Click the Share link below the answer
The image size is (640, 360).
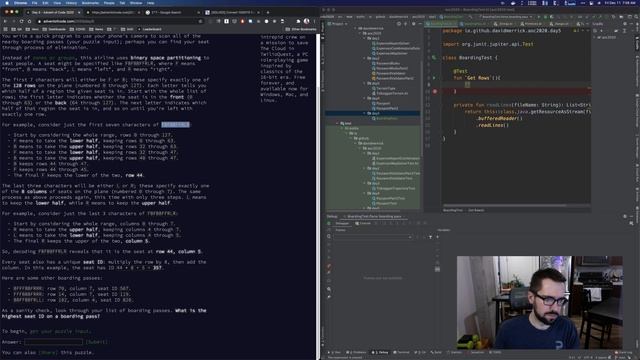click(48, 353)
